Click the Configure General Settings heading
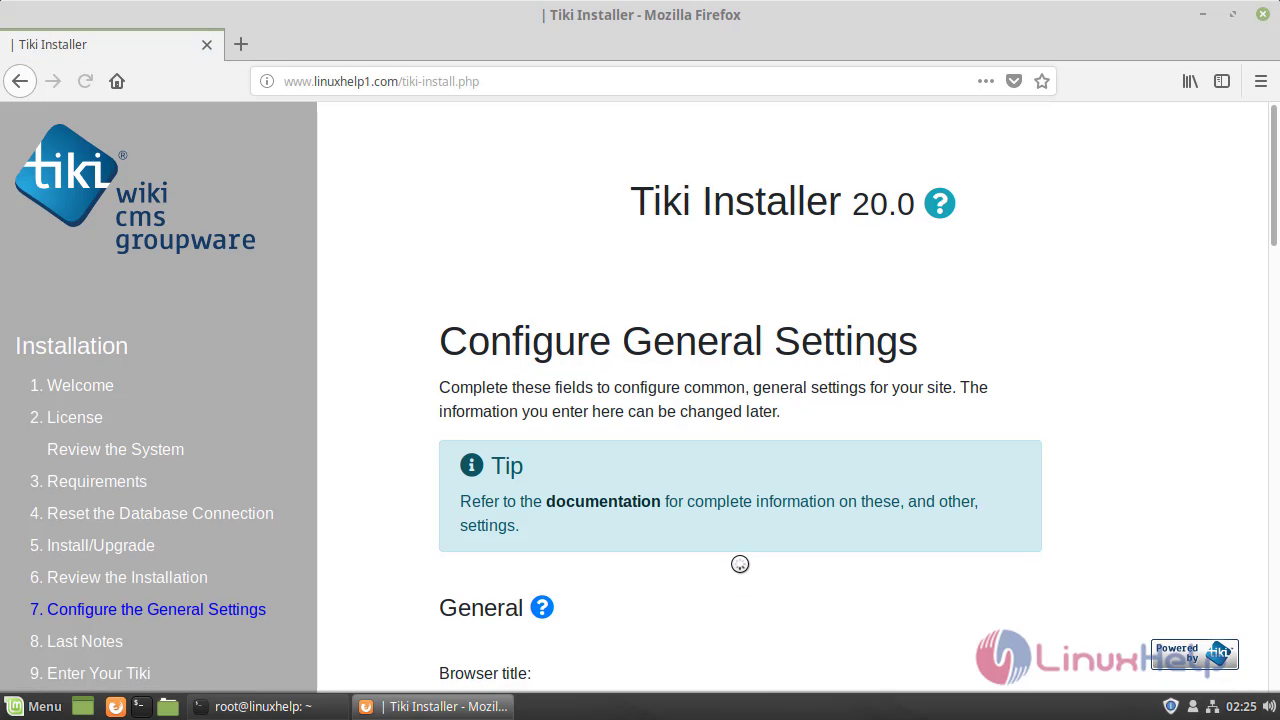 678,341
